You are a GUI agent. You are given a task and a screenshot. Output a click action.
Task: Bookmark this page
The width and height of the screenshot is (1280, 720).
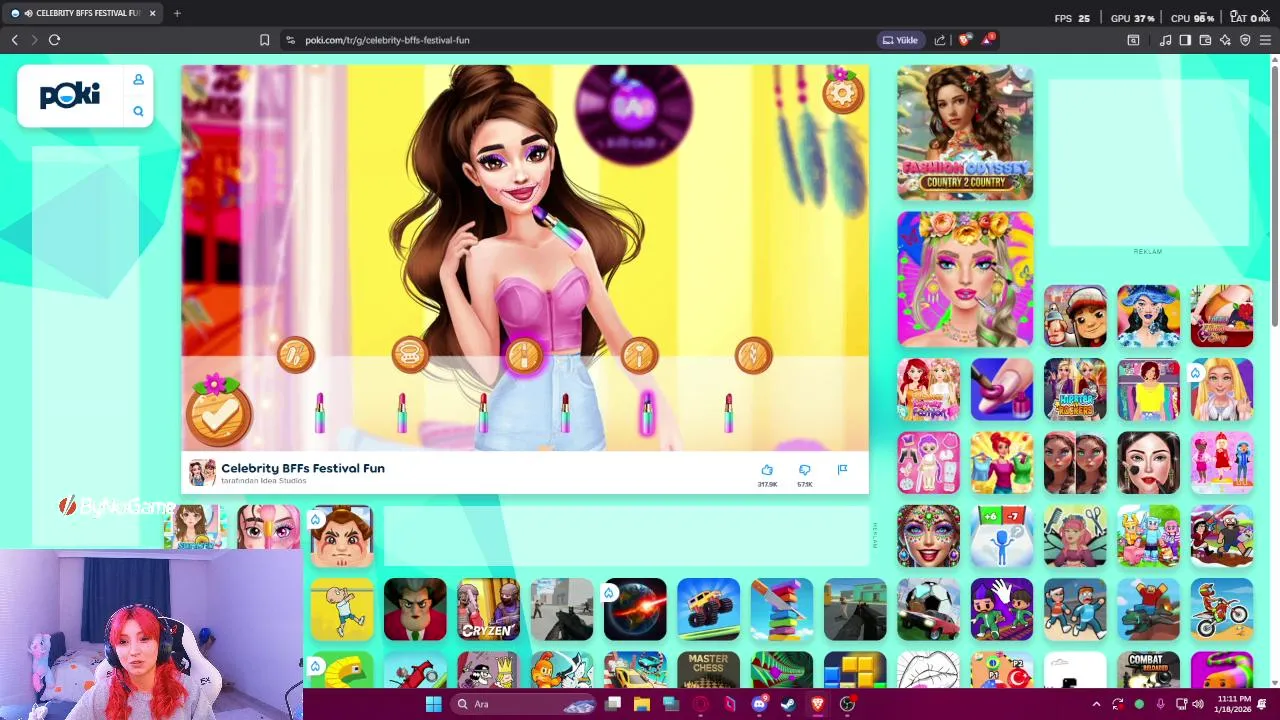click(264, 40)
